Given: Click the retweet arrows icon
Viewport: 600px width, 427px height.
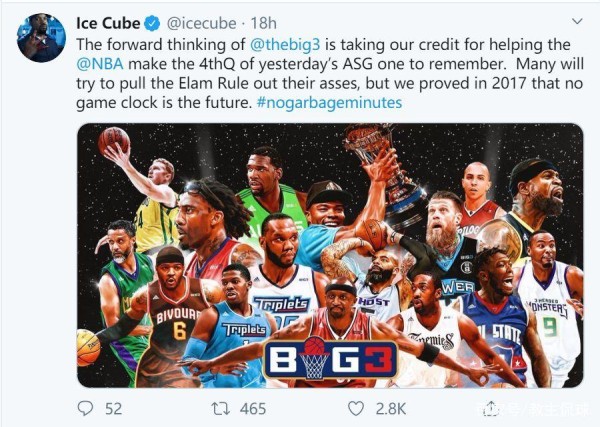Looking at the screenshot, I should click(x=221, y=409).
